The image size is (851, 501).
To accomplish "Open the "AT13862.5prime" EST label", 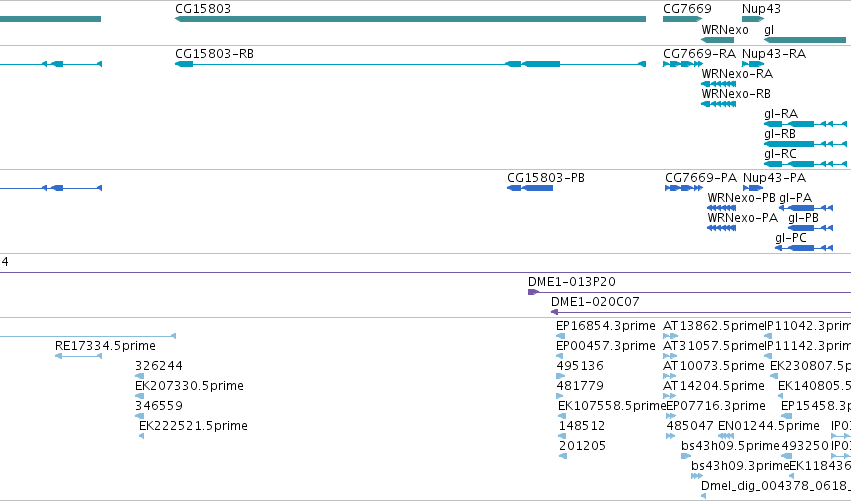I will pos(714,326).
